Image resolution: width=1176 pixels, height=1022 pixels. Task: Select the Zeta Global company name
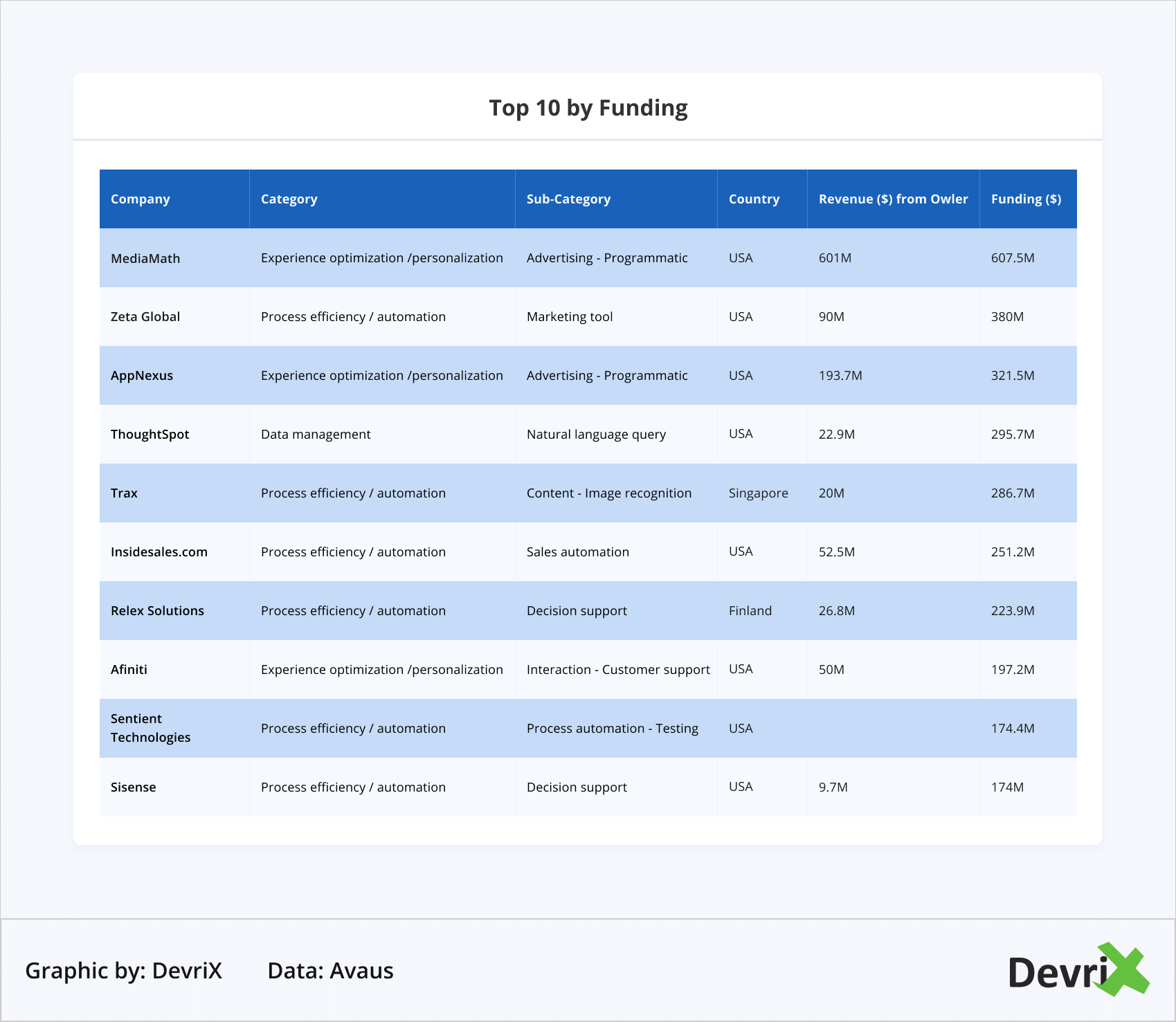coord(145,317)
